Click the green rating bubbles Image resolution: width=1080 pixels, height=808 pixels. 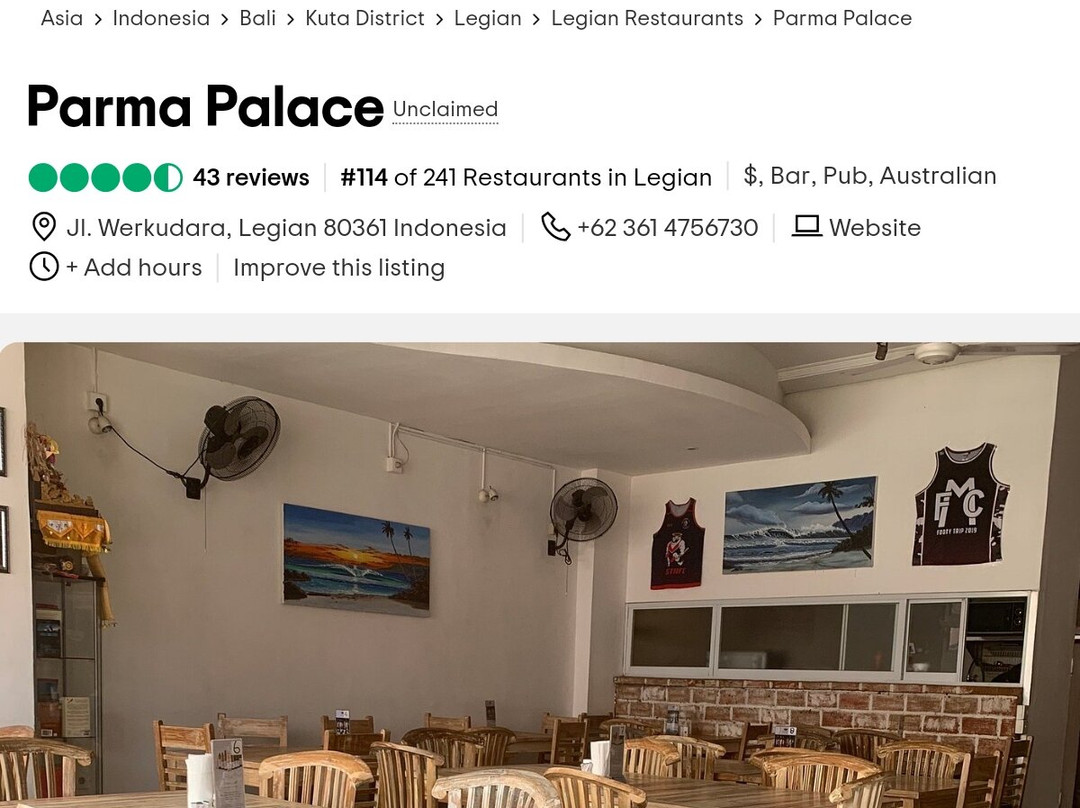click(x=105, y=177)
